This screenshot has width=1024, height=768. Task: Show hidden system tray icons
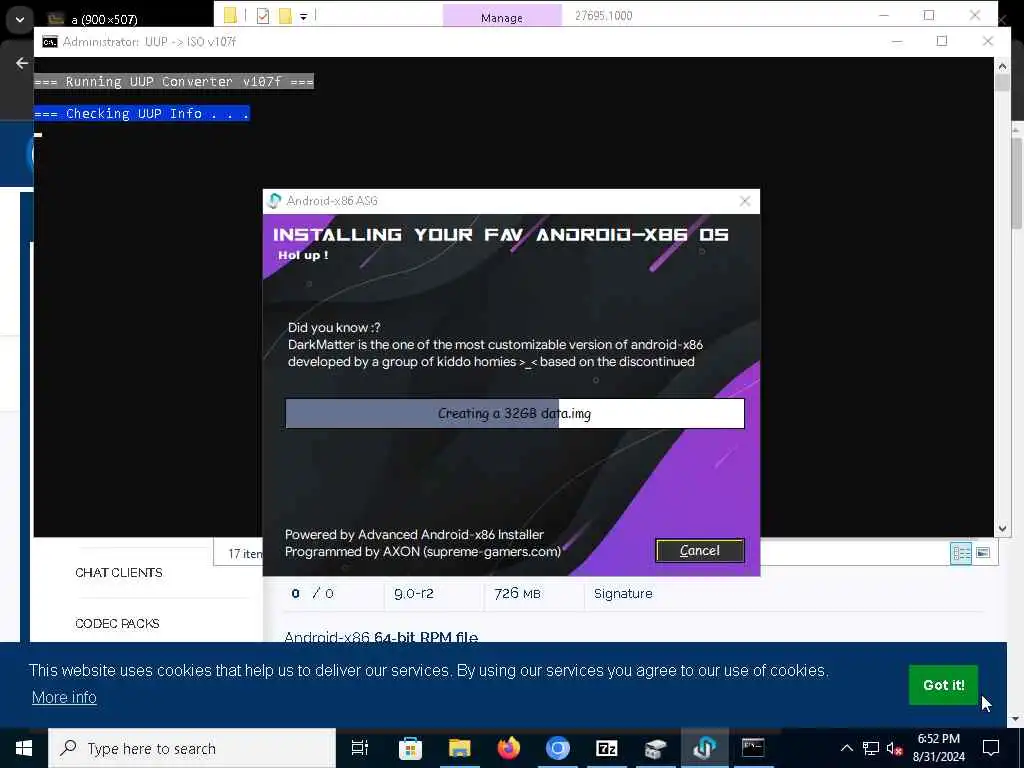click(846, 748)
